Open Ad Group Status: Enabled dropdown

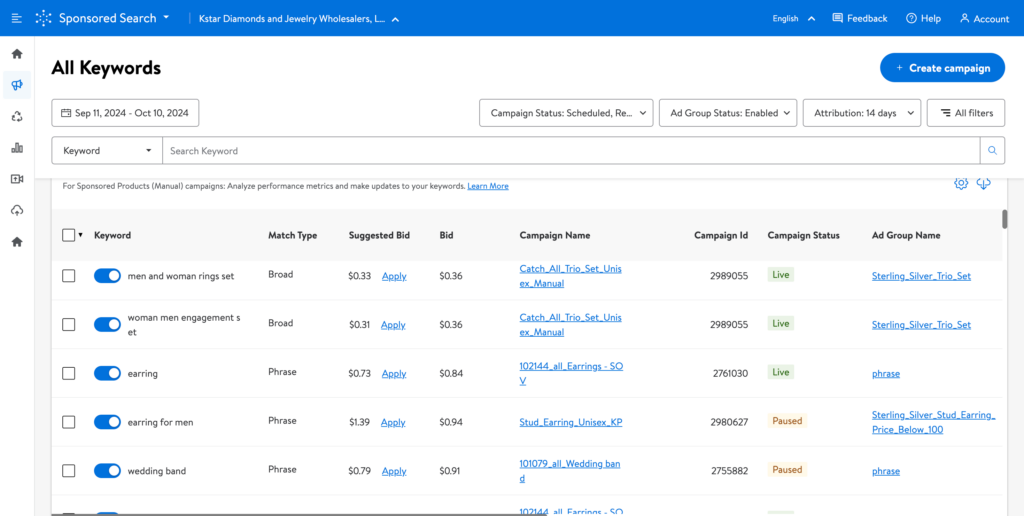point(728,113)
